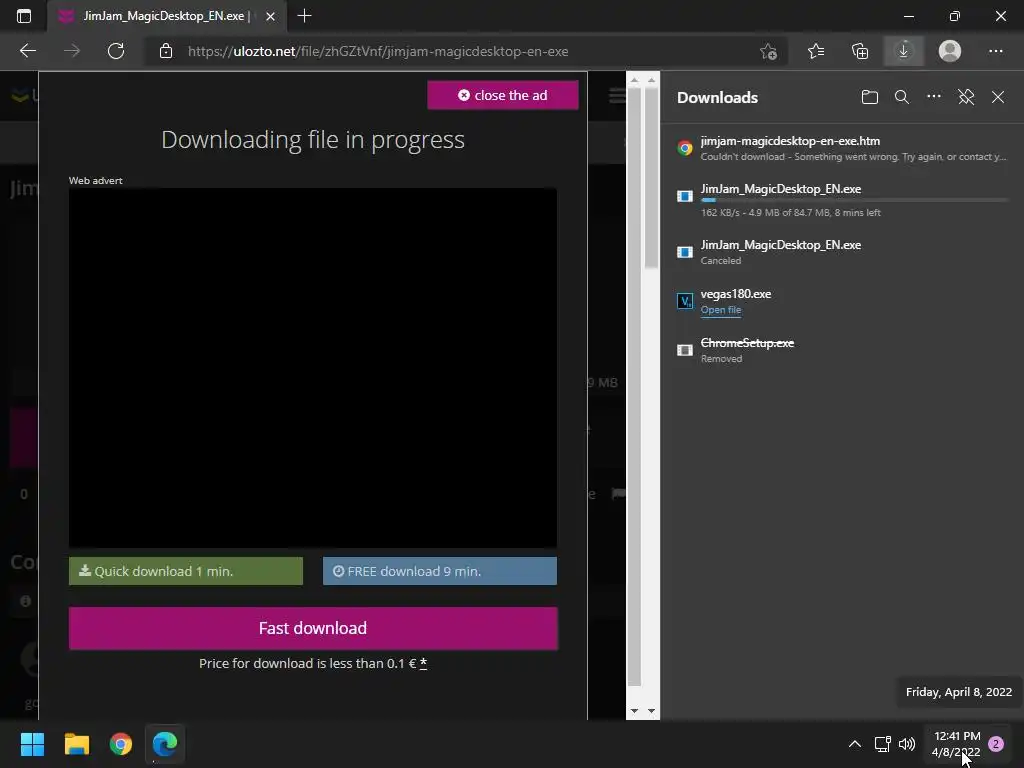The width and height of the screenshot is (1024, 768).
Task: Click the Fast download button
Action: pyautogui.click(x=313, y=628)
